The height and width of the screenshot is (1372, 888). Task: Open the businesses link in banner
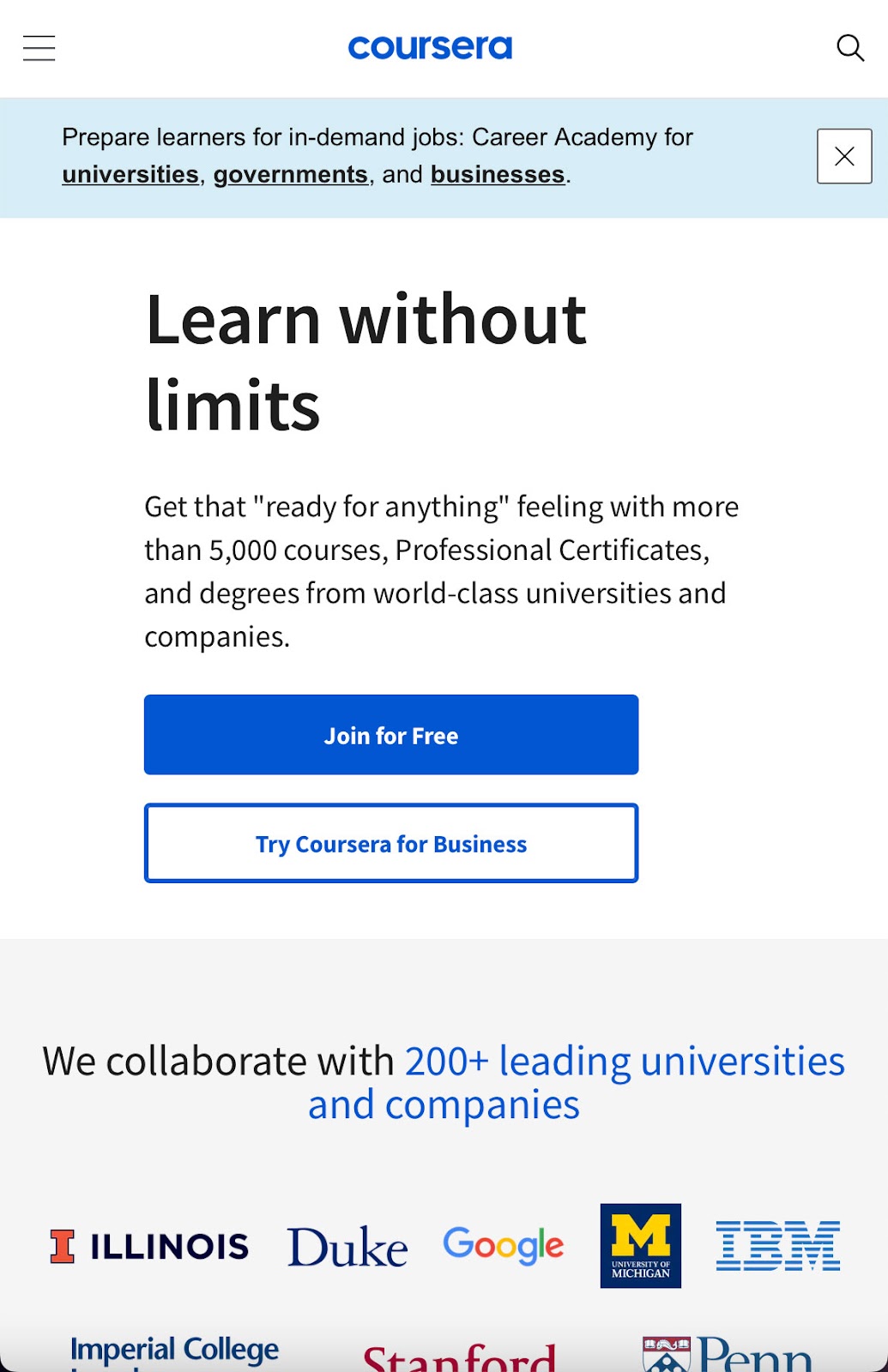[498, 174]
